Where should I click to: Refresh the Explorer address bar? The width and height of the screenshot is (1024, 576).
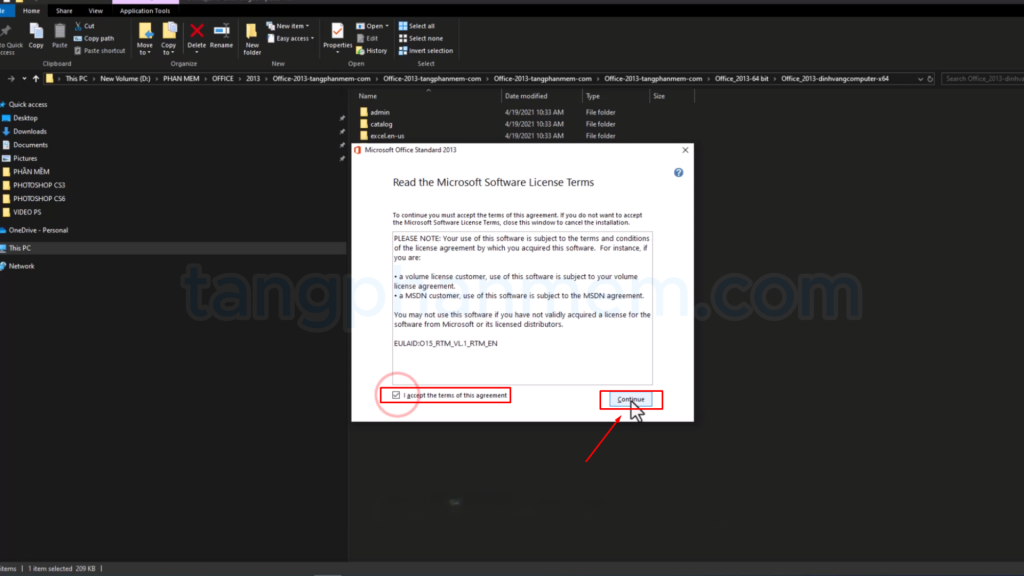(x=930, y=78)
